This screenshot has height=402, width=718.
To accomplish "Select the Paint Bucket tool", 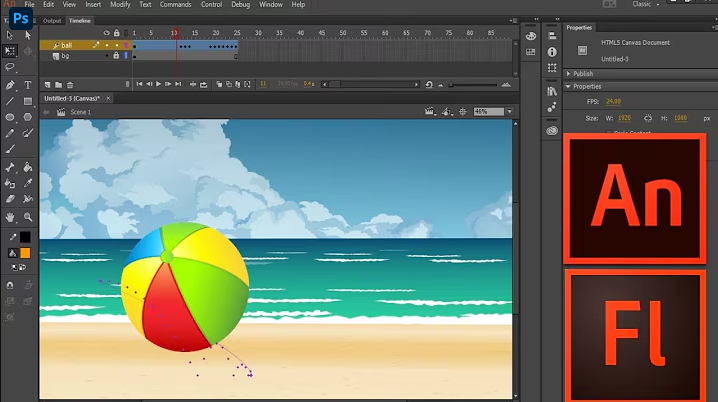I will coord(28,167).
